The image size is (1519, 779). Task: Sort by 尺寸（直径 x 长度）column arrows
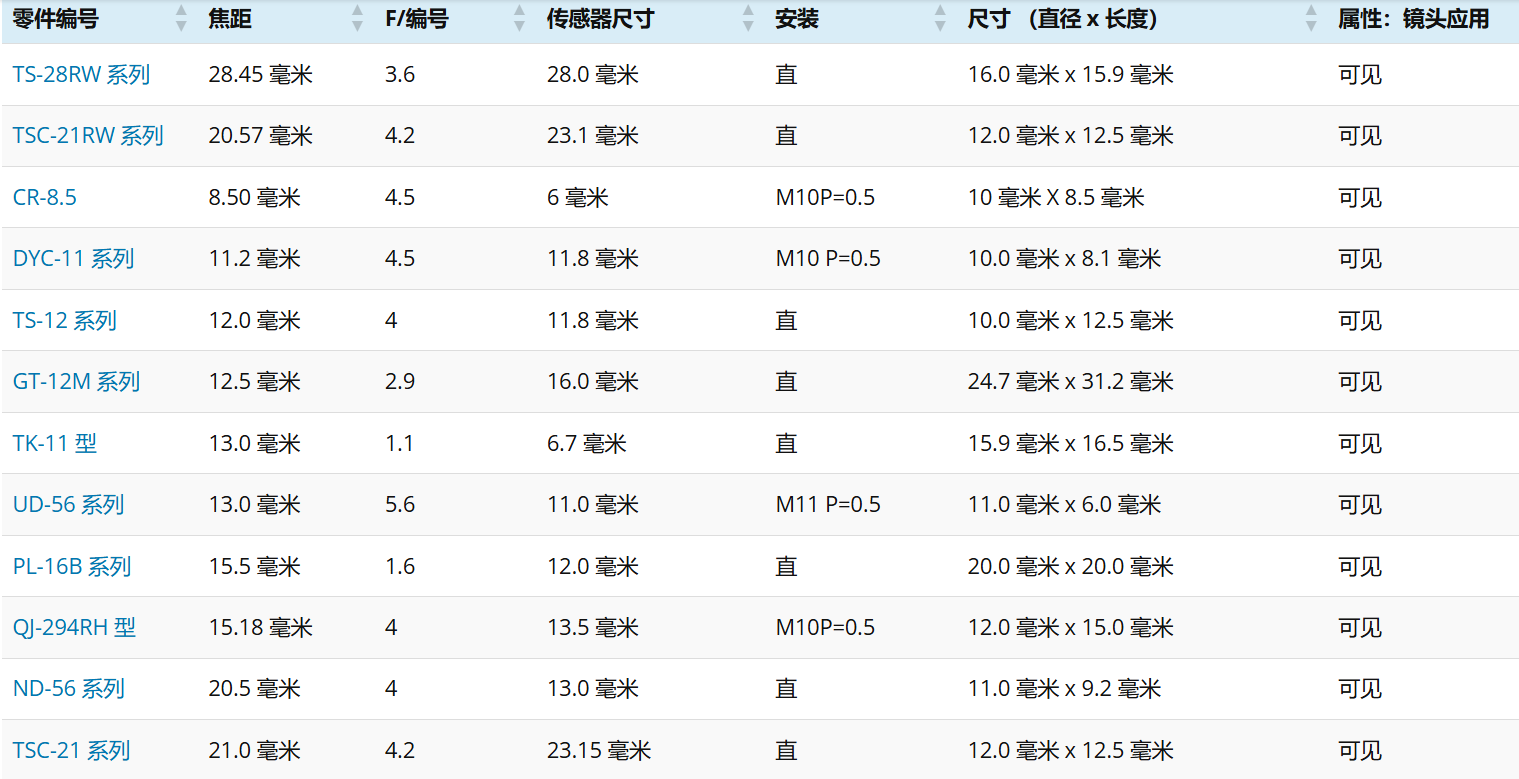click(x=1311, y=18)
